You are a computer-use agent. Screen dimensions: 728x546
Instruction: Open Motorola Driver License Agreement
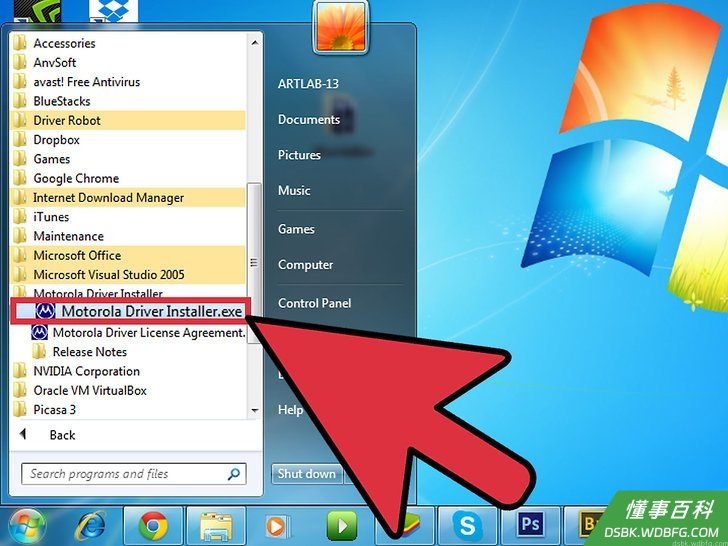click(x=138, y=333)
